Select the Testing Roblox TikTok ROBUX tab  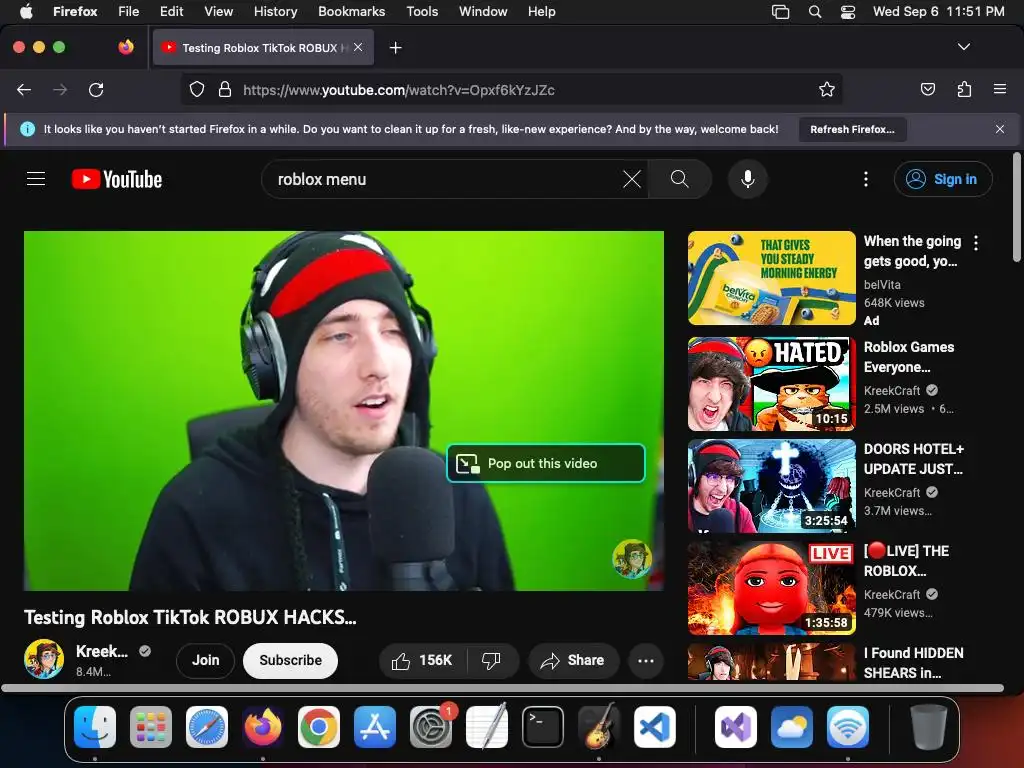(x=263, y=47)
